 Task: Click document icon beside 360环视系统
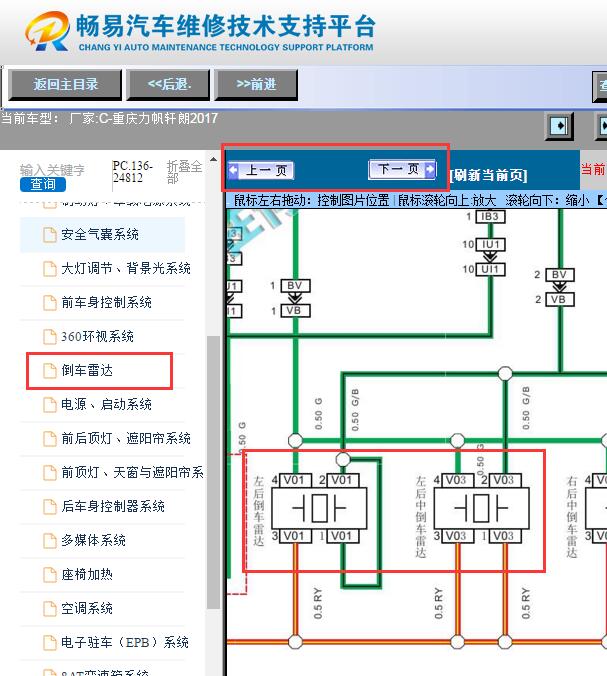(50, 337)
